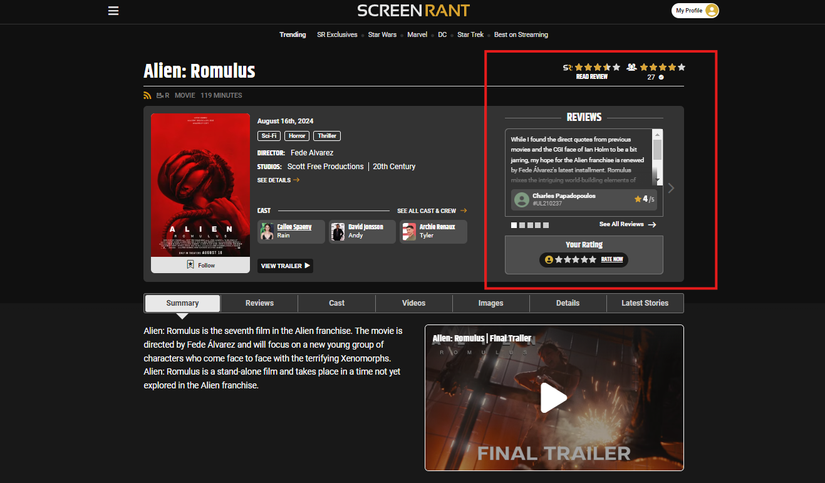Open SR Exclusives in the nav bar
The image size is (825, 483).
coord(337,35)
